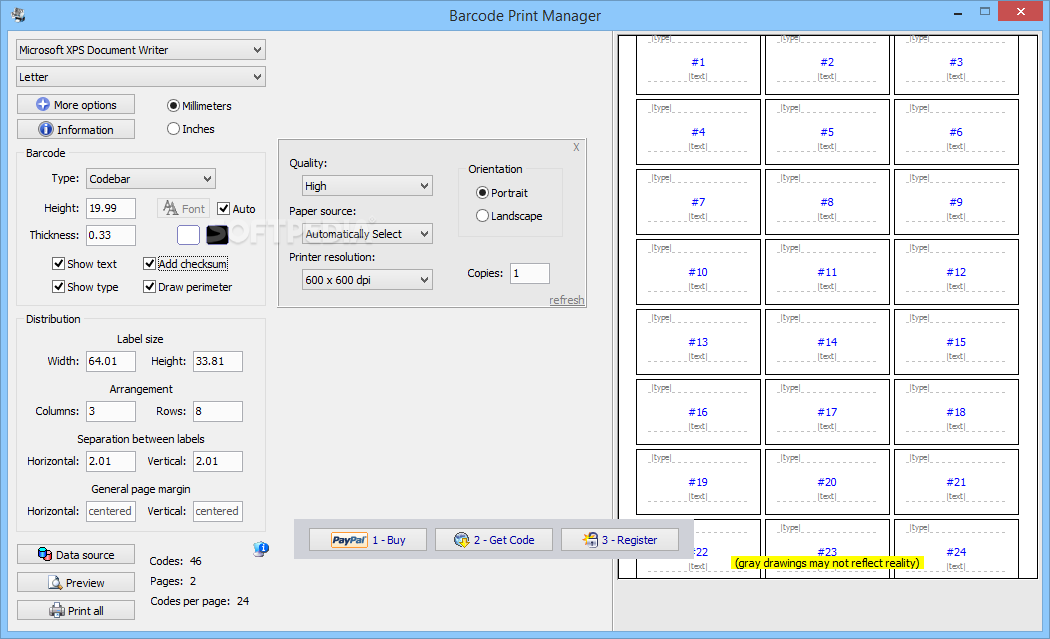This screenshot has width=1050, height=639.
Task: Click the barcode Height field 19.99
Action: [x=111, y=208]
